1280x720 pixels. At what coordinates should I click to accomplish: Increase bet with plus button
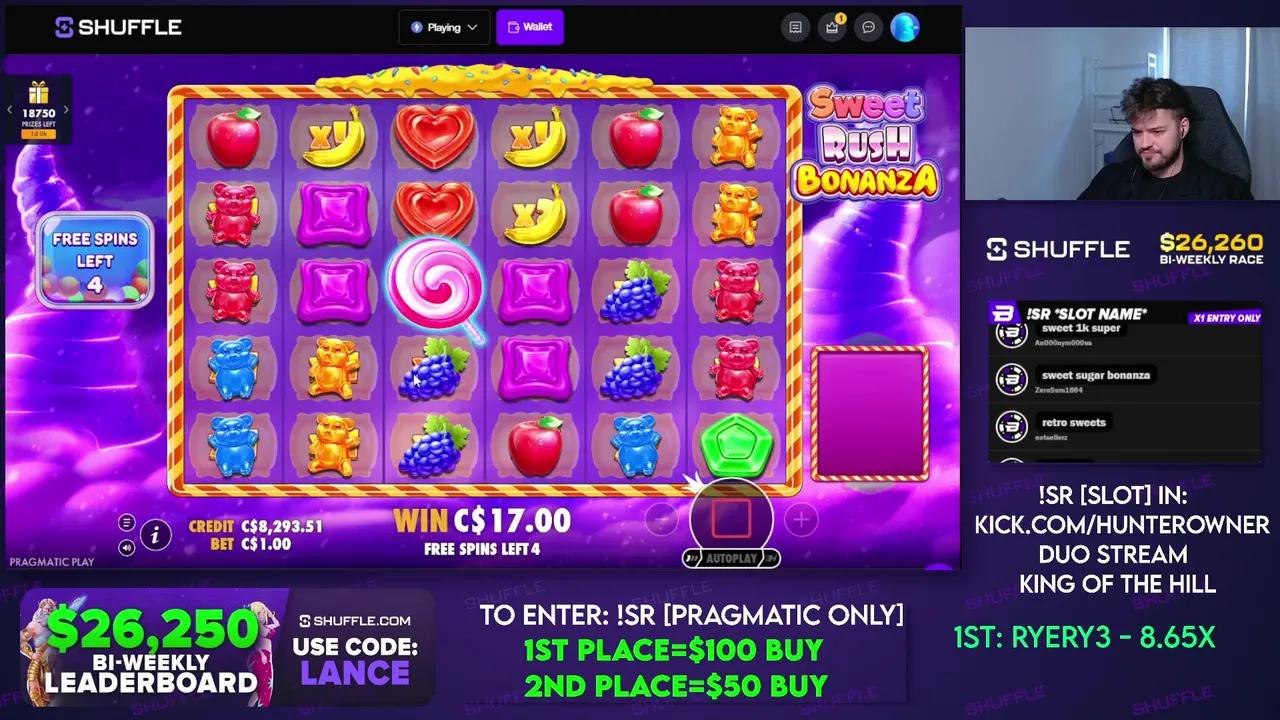click(x=801, y=519)
